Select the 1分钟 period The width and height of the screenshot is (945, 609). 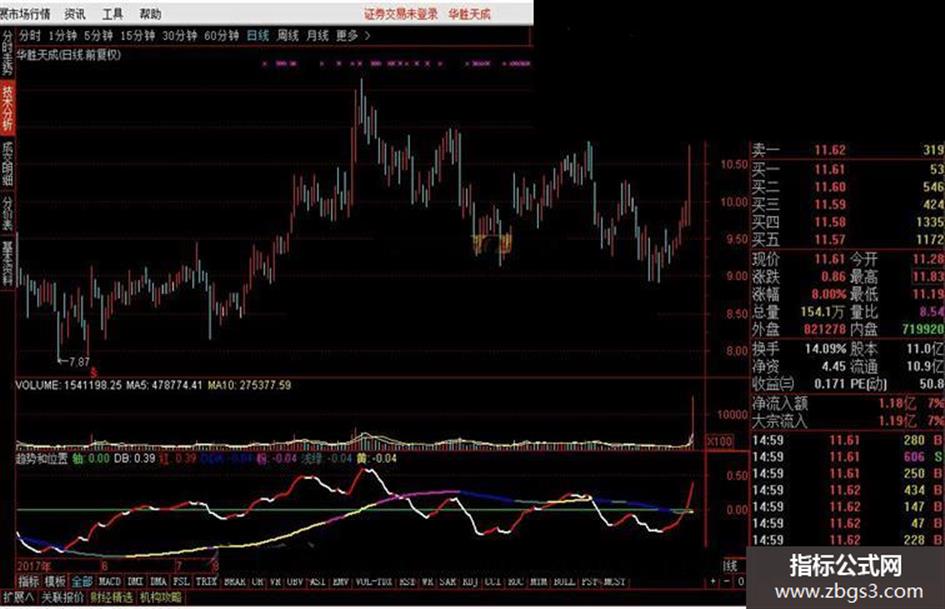(63, 36)
